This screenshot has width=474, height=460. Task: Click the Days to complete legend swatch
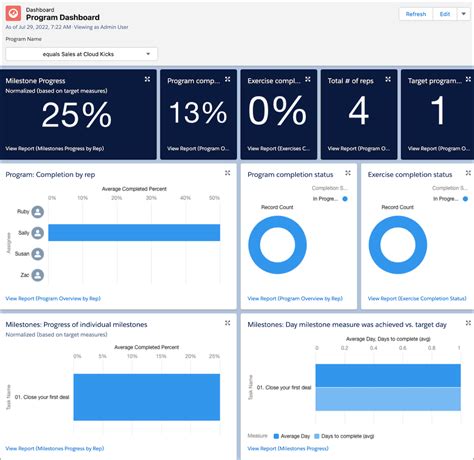click(x=317, y=436)
